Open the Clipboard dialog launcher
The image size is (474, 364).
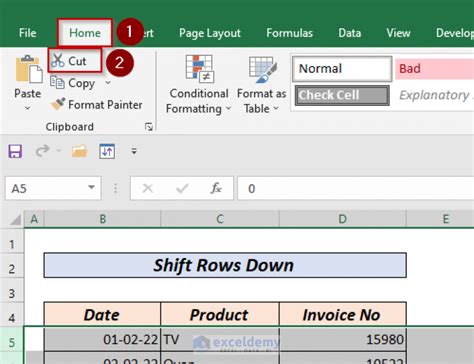pos(149,127)
